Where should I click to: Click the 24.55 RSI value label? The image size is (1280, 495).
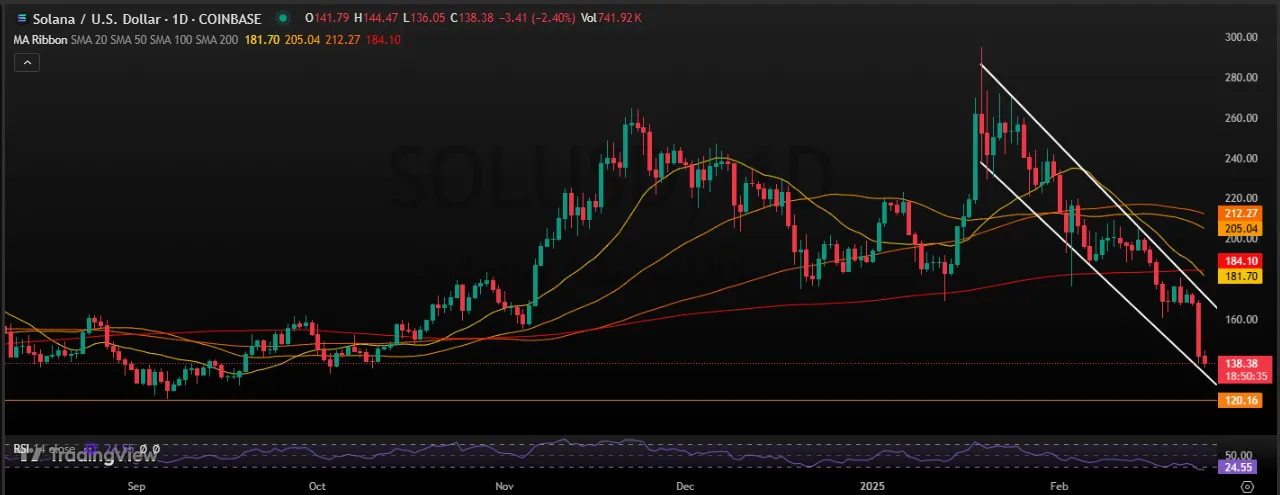(1236, 467)
